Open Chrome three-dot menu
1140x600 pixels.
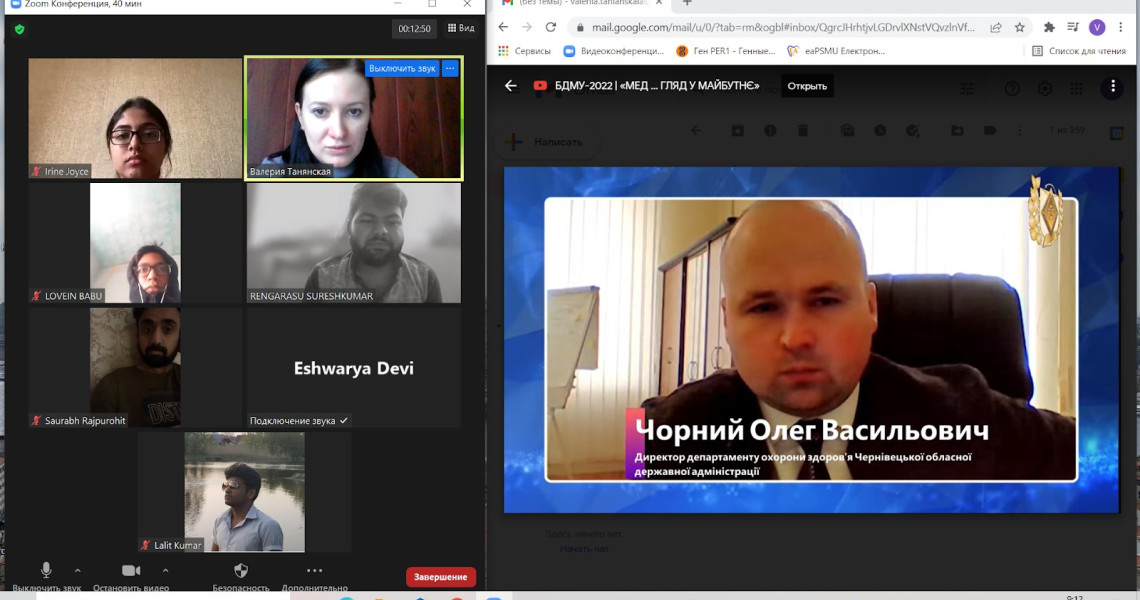(x=1120, y=28)
